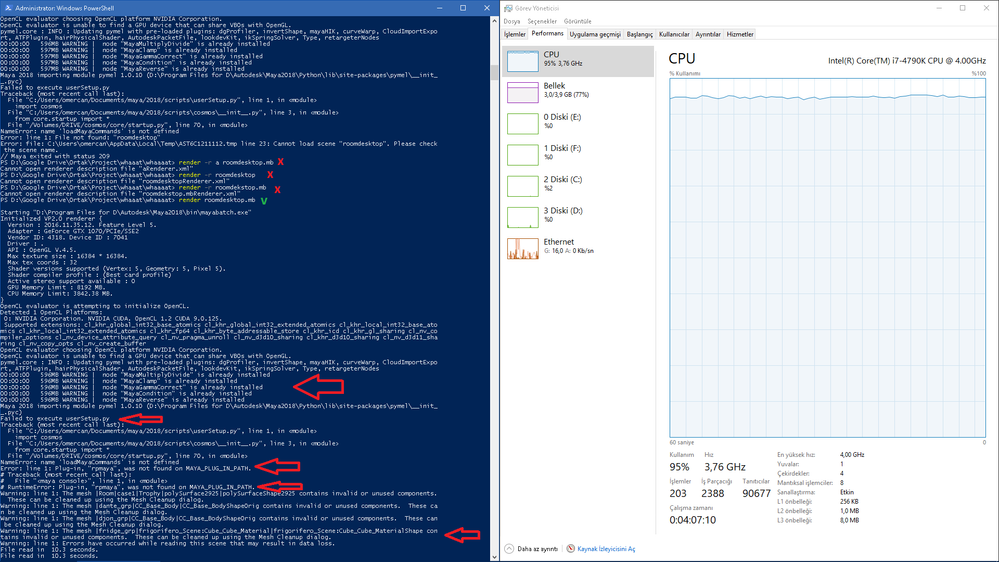Click the Mantıksal işlemciler 8 value
Image resolution: width=999 pixels, height=562 pixels.
tap(842, 483)
